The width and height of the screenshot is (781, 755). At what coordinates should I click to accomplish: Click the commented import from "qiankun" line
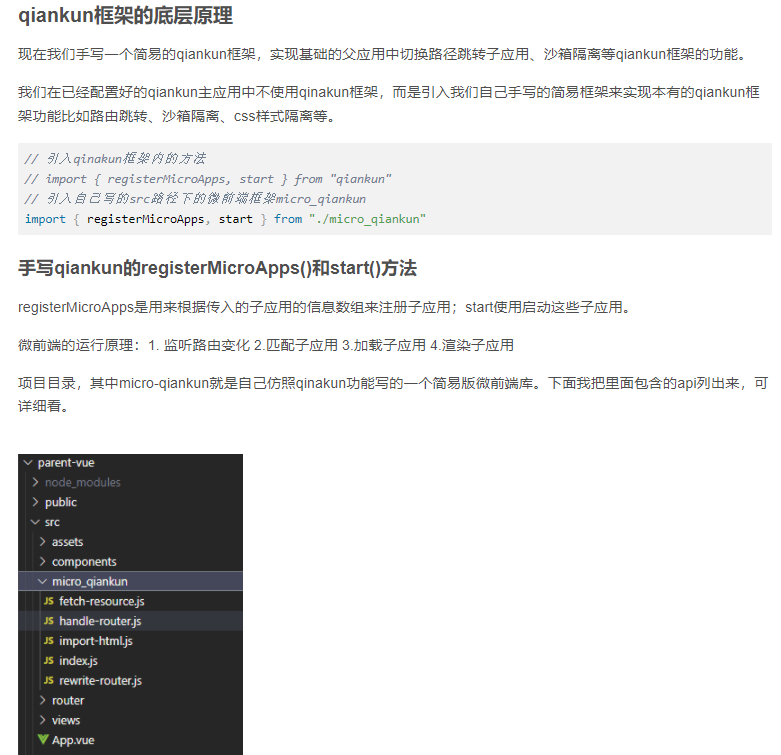(208, 179)
